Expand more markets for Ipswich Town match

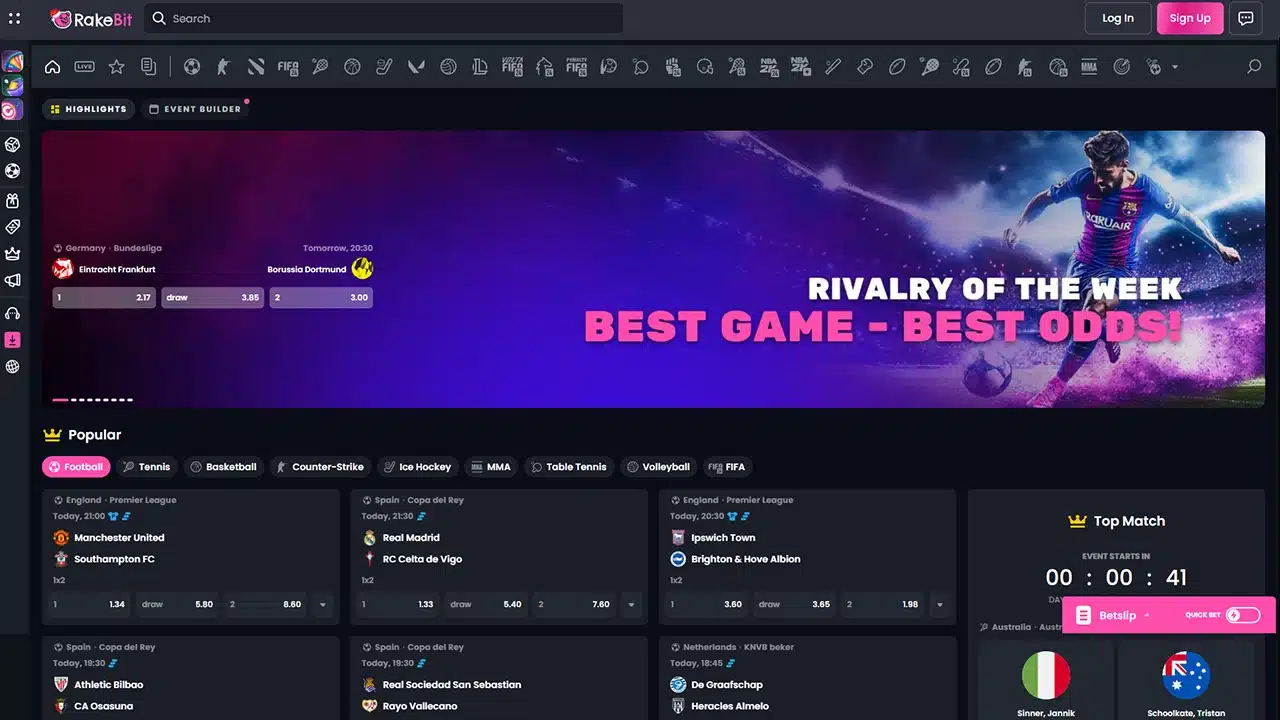coord(939,605)
